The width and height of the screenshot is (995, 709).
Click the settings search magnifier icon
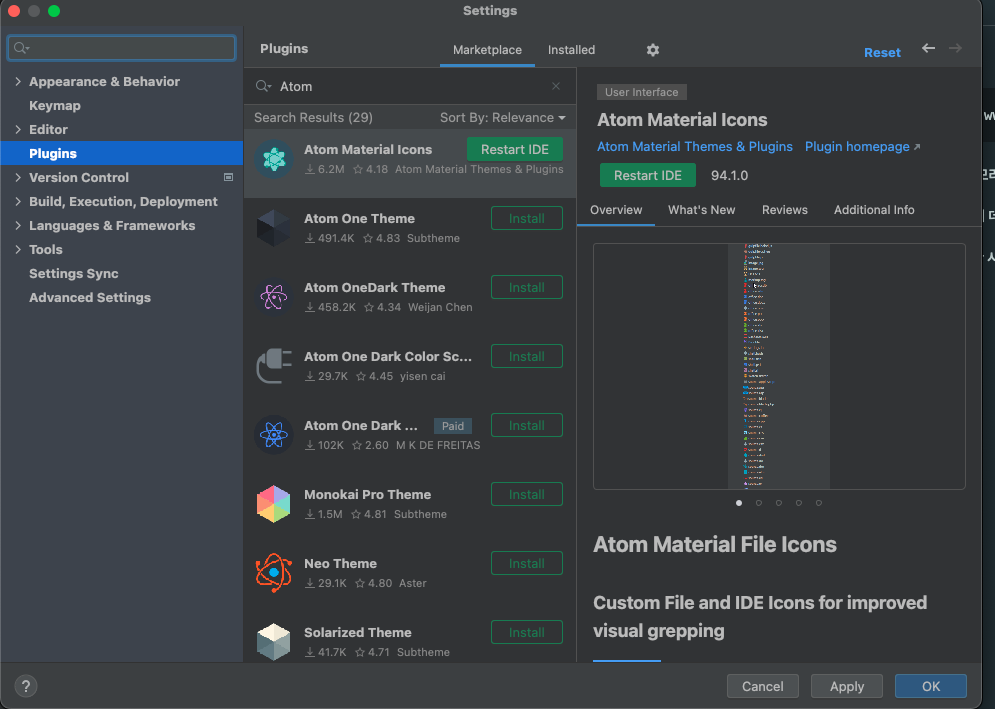point(22,48)
